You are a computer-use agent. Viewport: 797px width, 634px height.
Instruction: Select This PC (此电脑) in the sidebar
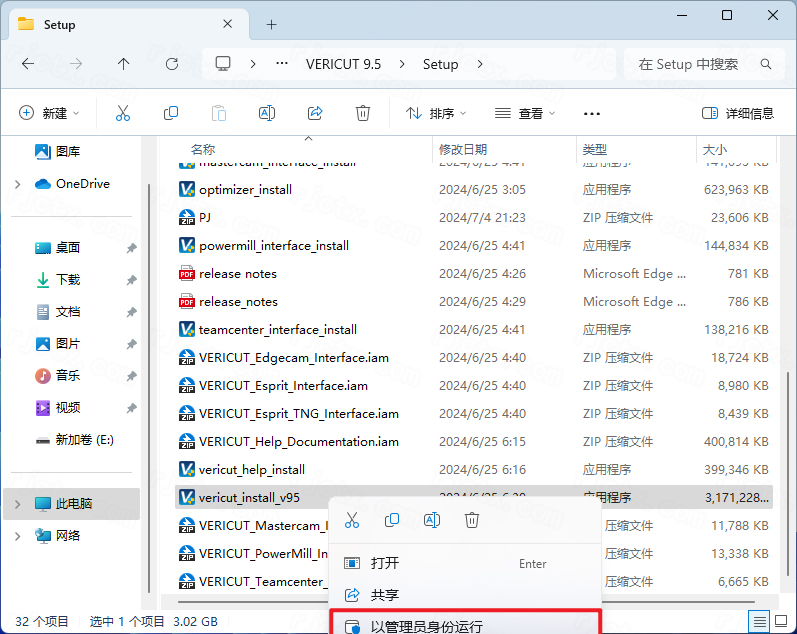[71, 504]
